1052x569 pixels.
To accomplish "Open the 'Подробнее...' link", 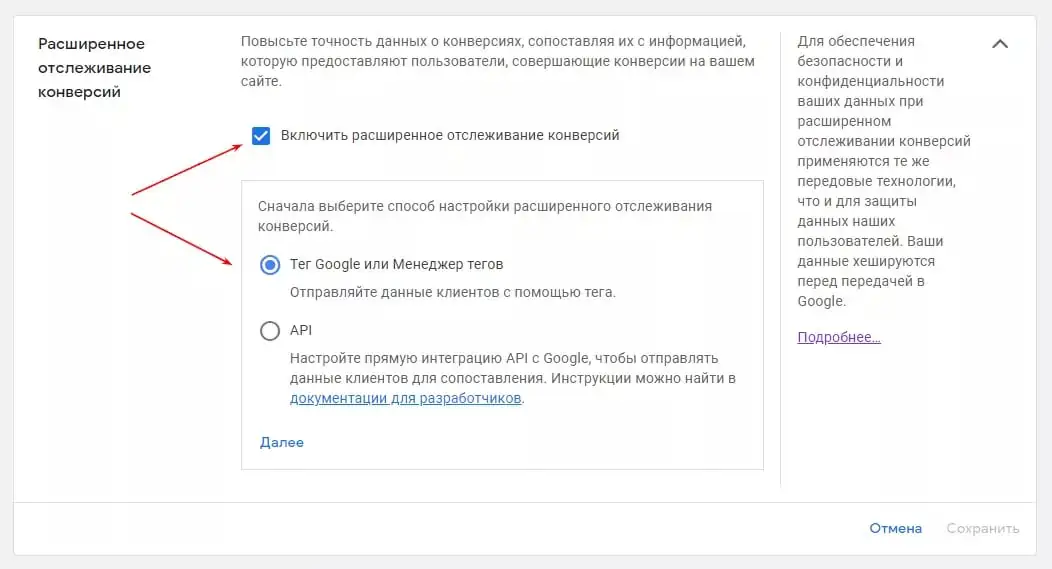I will (x=839, y=337).
